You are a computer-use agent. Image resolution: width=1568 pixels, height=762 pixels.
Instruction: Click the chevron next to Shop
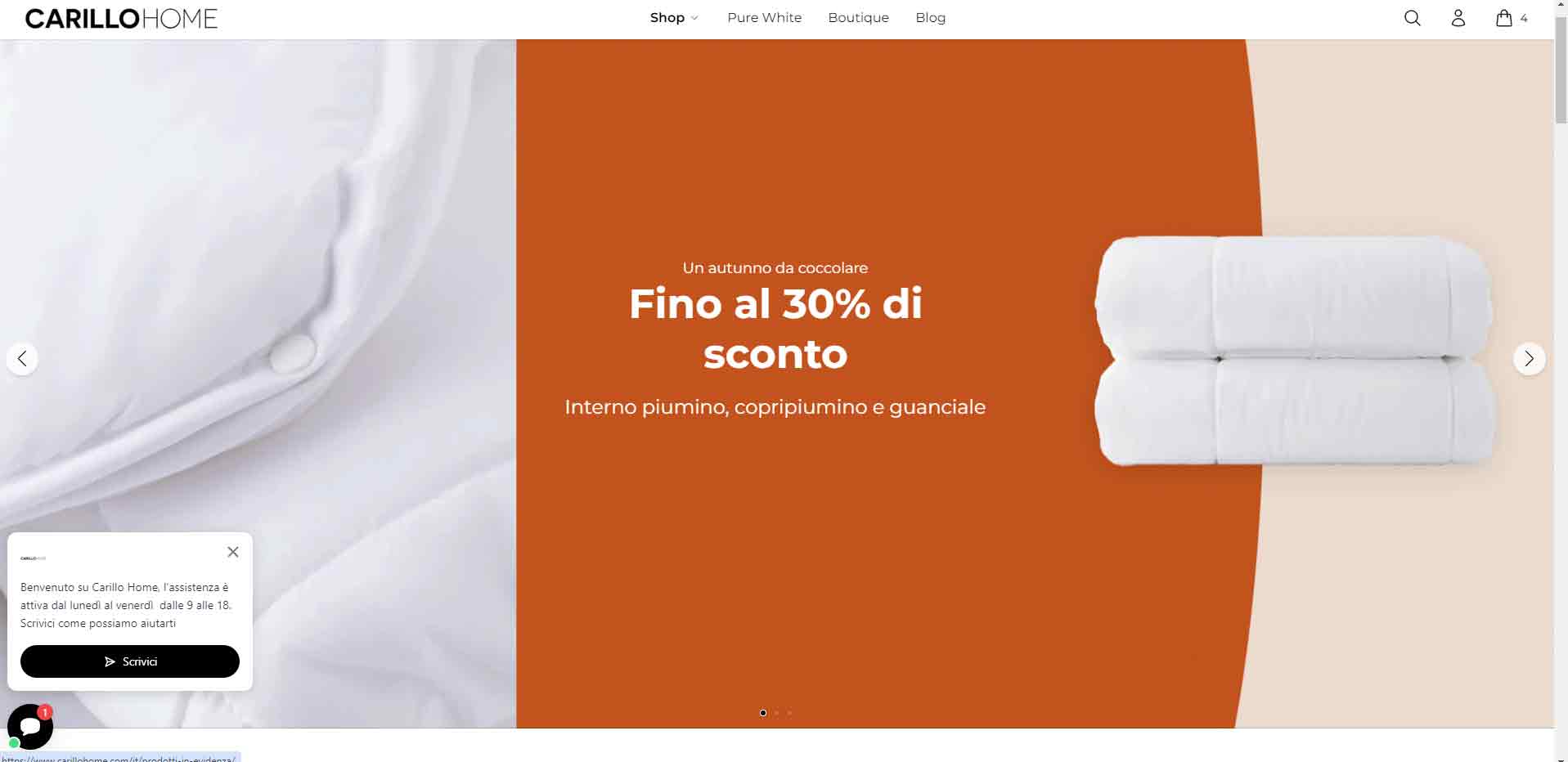(694, 18)
